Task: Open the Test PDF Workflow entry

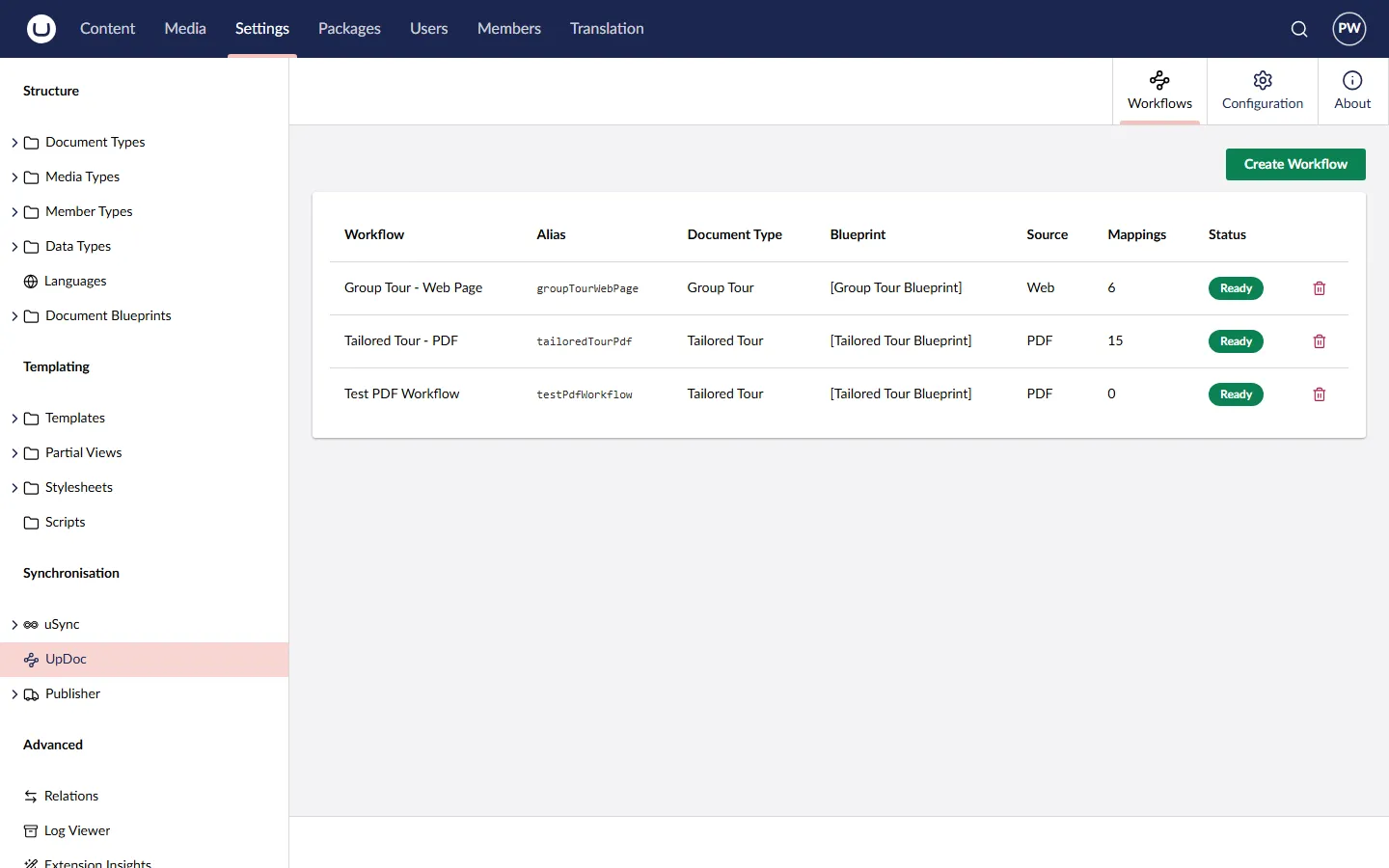Action: 402,394
